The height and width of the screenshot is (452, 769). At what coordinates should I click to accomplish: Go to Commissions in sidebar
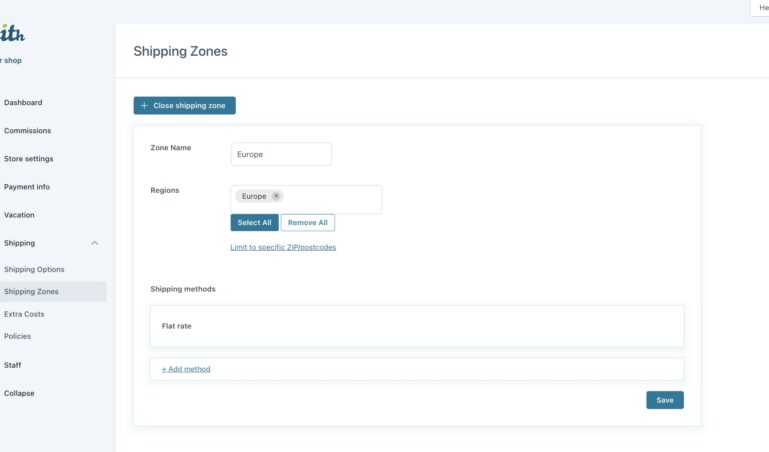[x=27, y=131]
